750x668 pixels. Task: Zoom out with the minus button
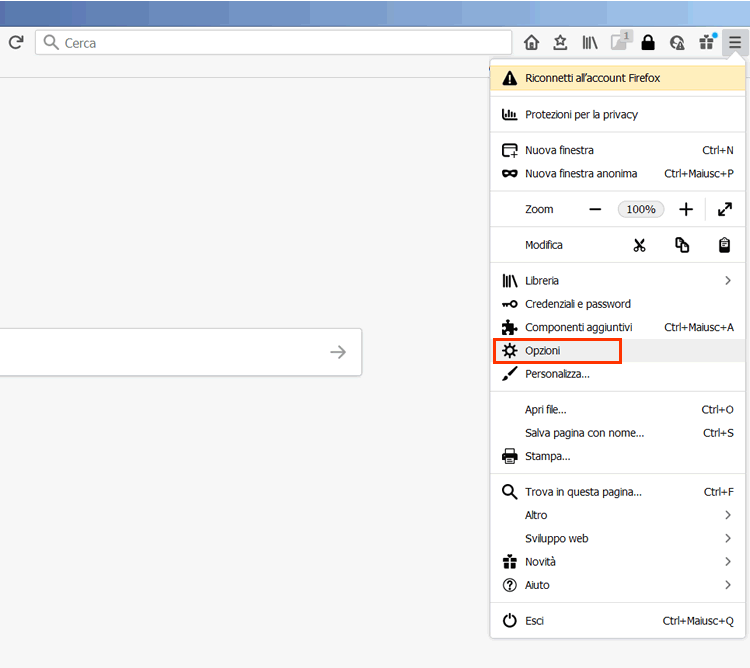point(595,209)
